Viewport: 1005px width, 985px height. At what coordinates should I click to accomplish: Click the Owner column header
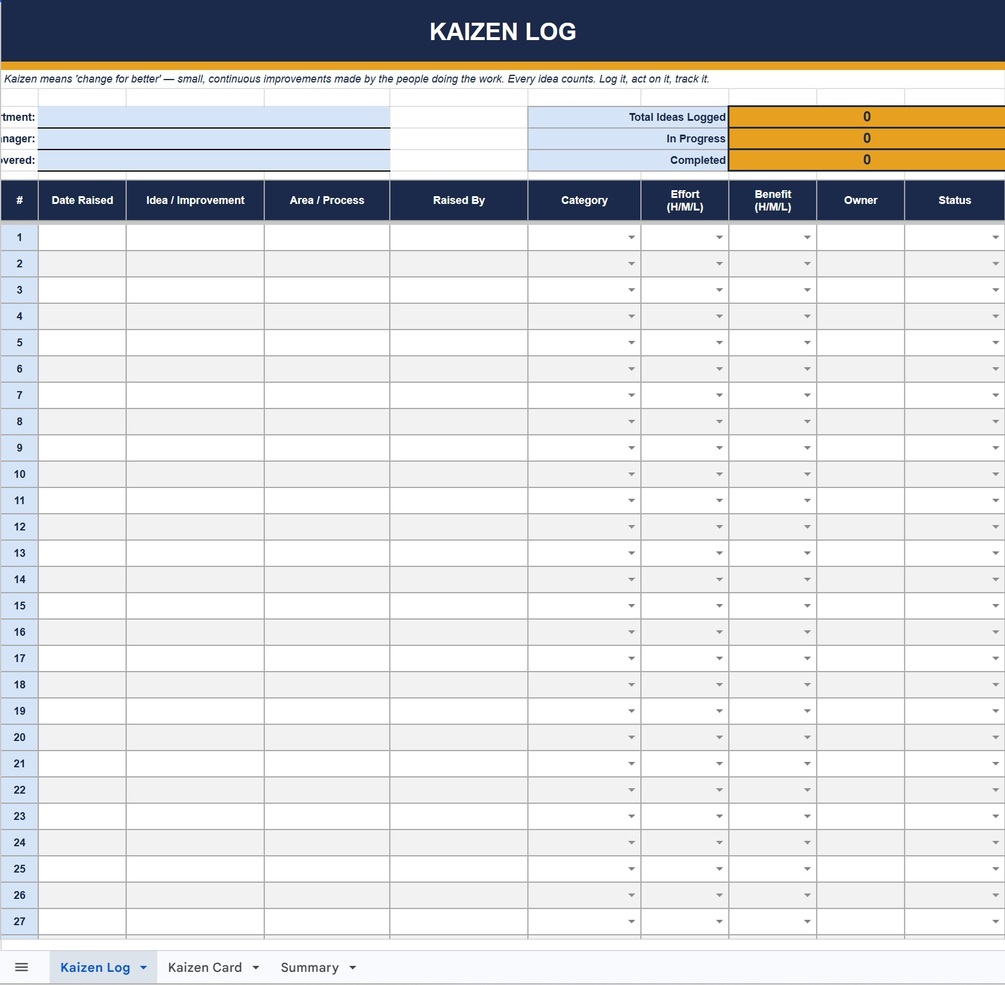coord(860,201)
